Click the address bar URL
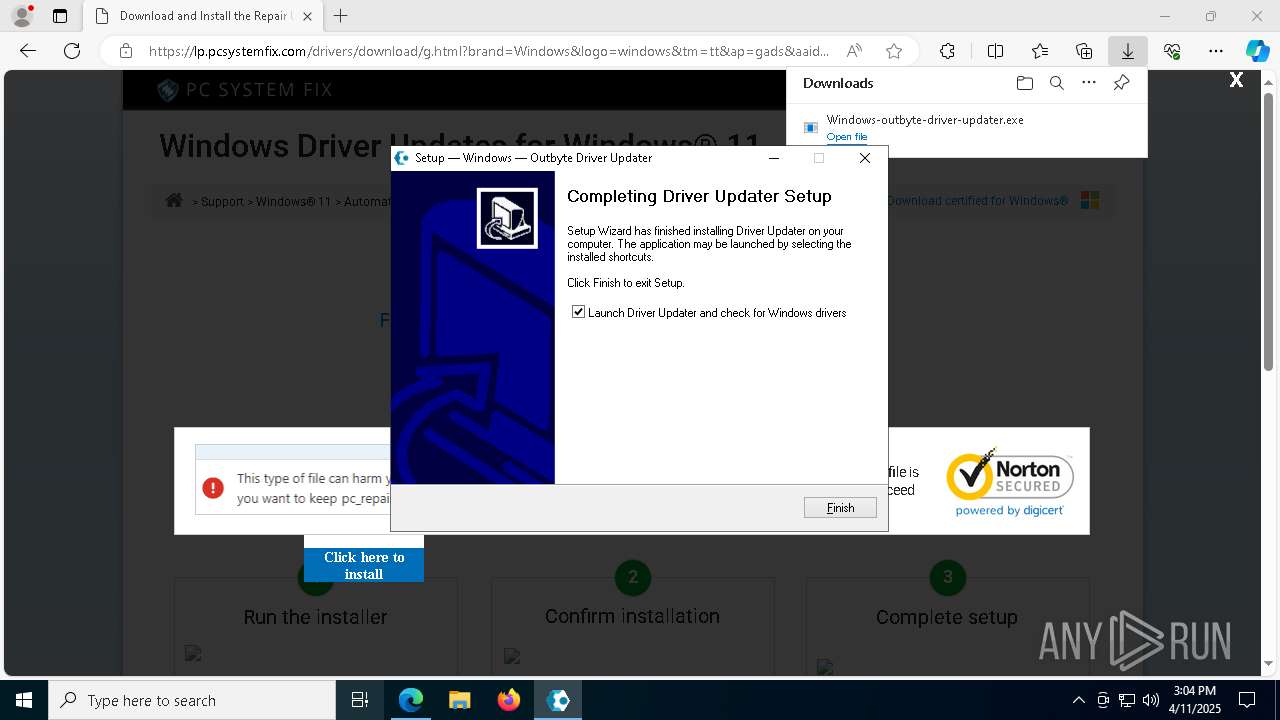Viewport: 1280px width, 720px height. point(488,51)
